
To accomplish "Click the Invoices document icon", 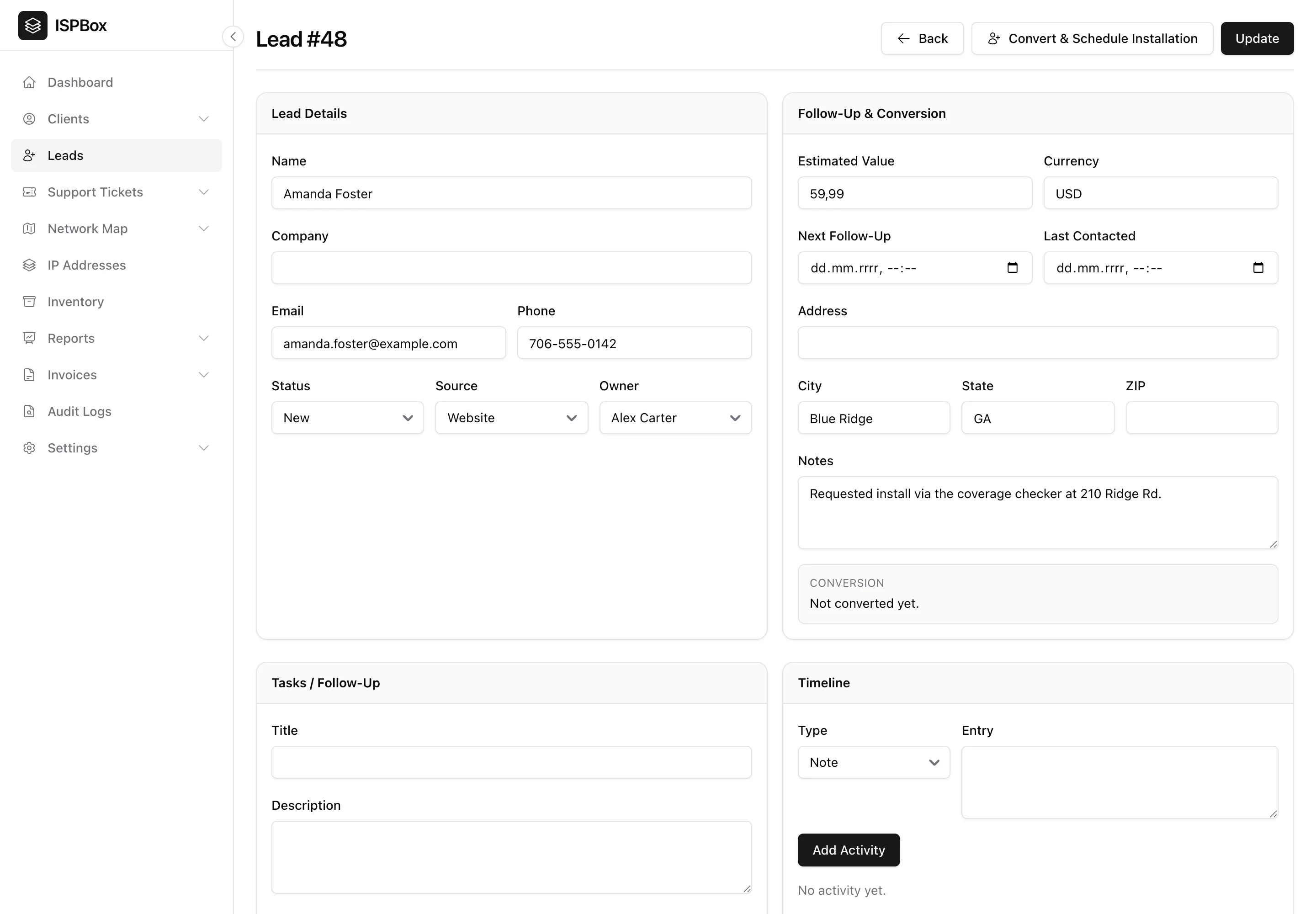I will pos(29,375).
